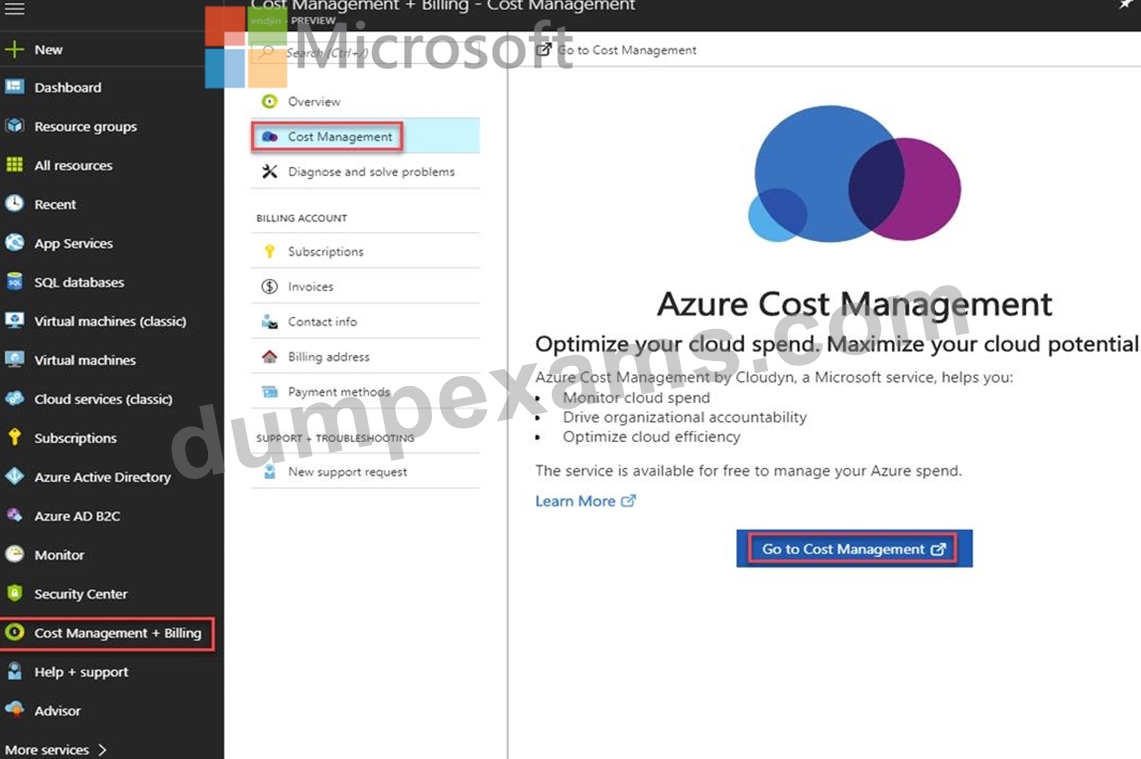Click Cloud services (classic) icon

tap(15, 398)
